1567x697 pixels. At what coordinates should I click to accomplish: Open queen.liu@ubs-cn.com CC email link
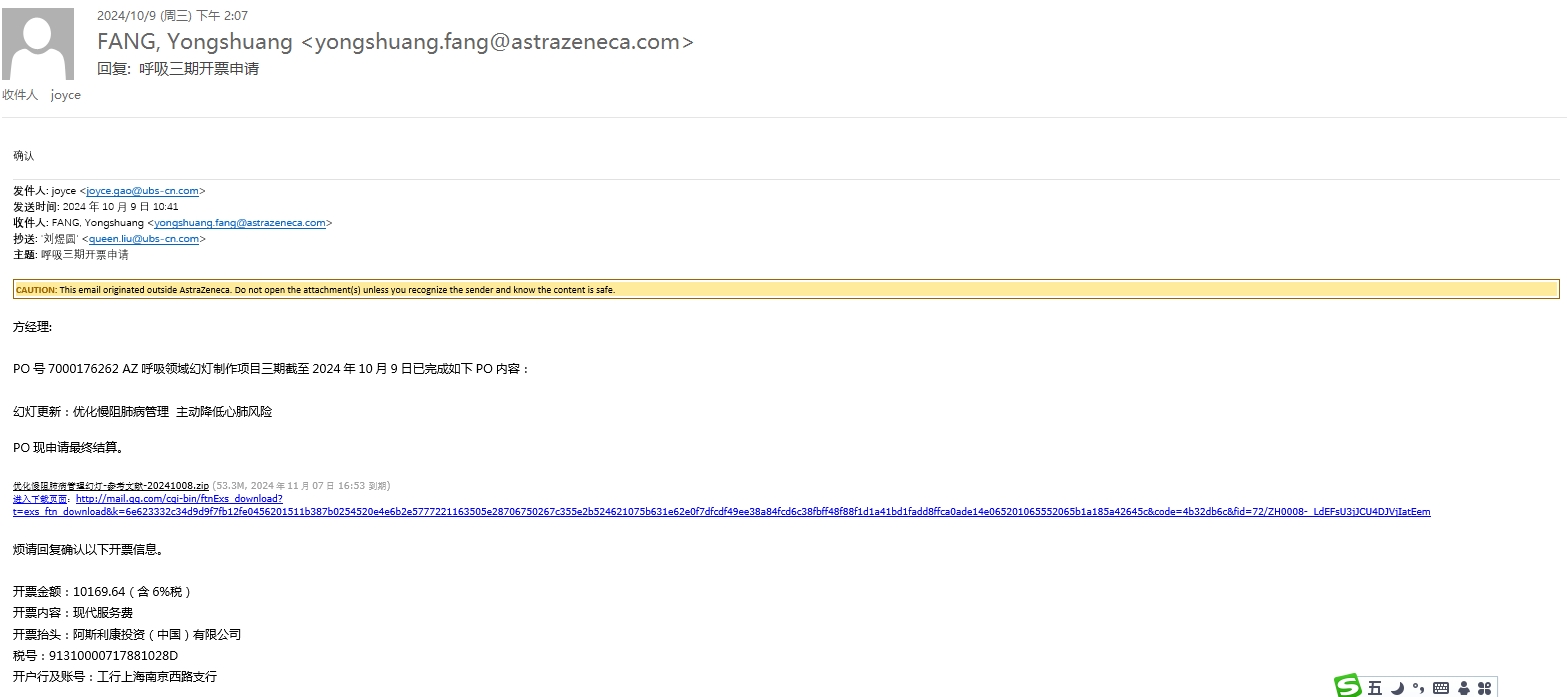tap(144, 239)
